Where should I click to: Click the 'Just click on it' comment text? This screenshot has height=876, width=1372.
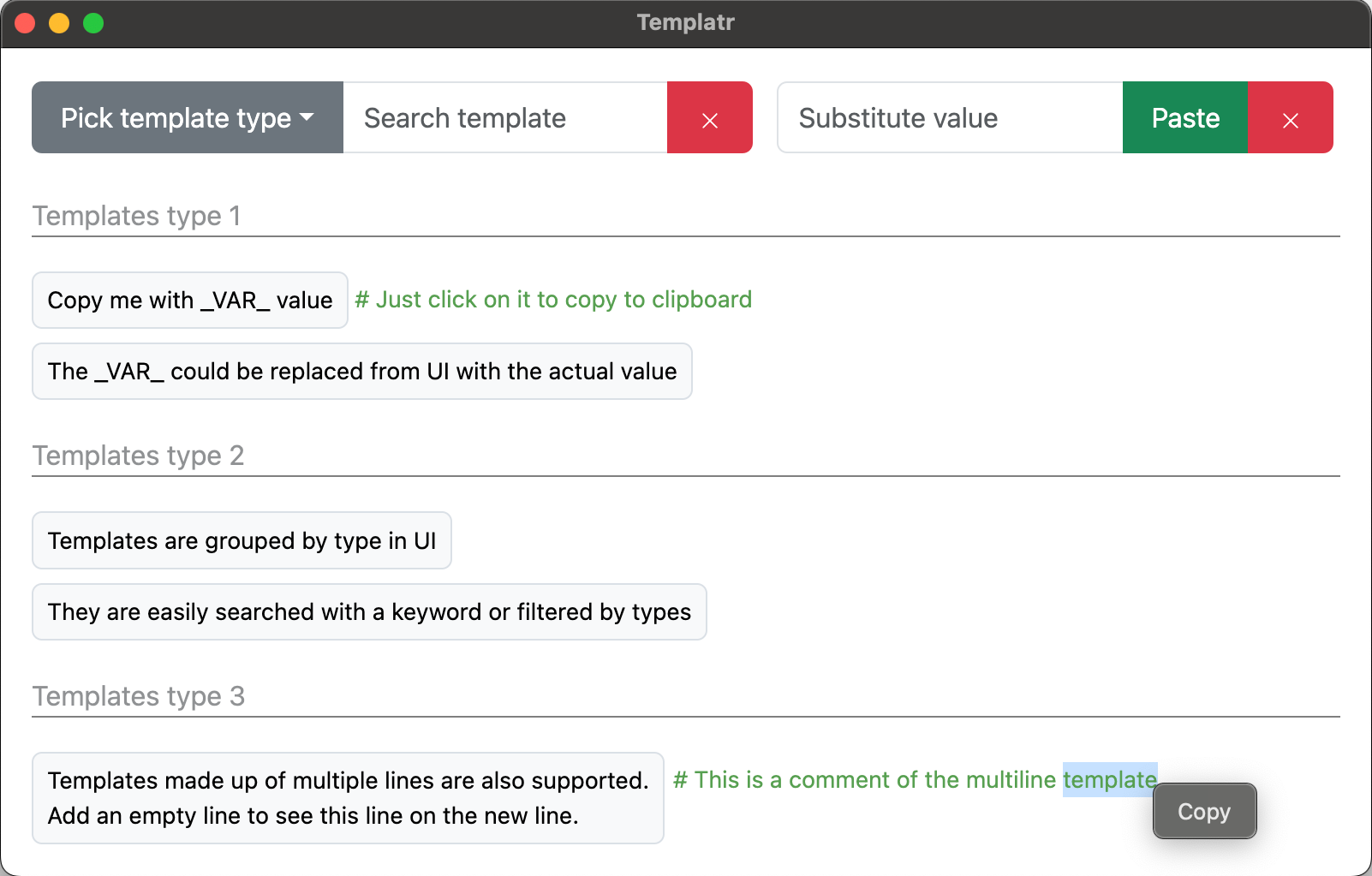tap(553, 300)
